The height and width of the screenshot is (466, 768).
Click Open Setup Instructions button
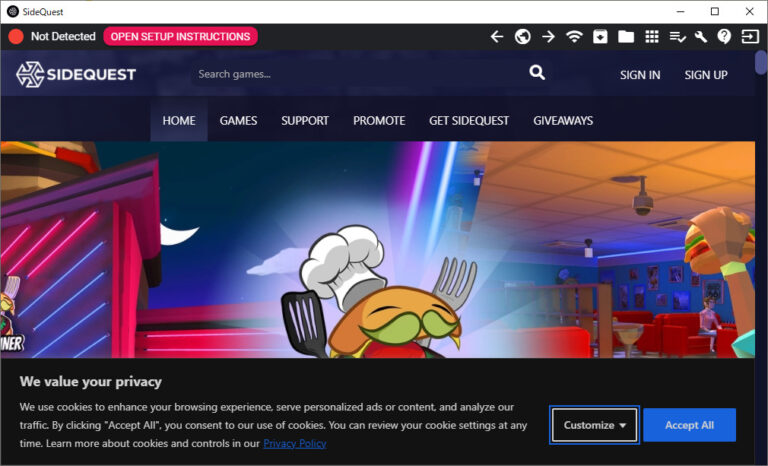point(180,37)
